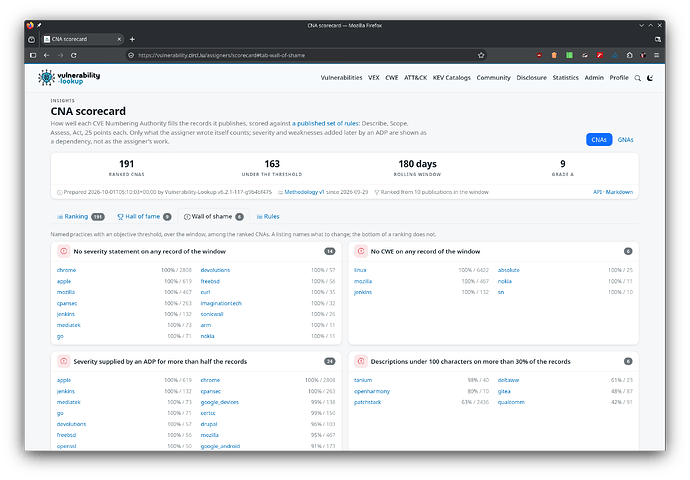
Task: Open cpansec in No severity statement card
Action: tap(67, 303)
